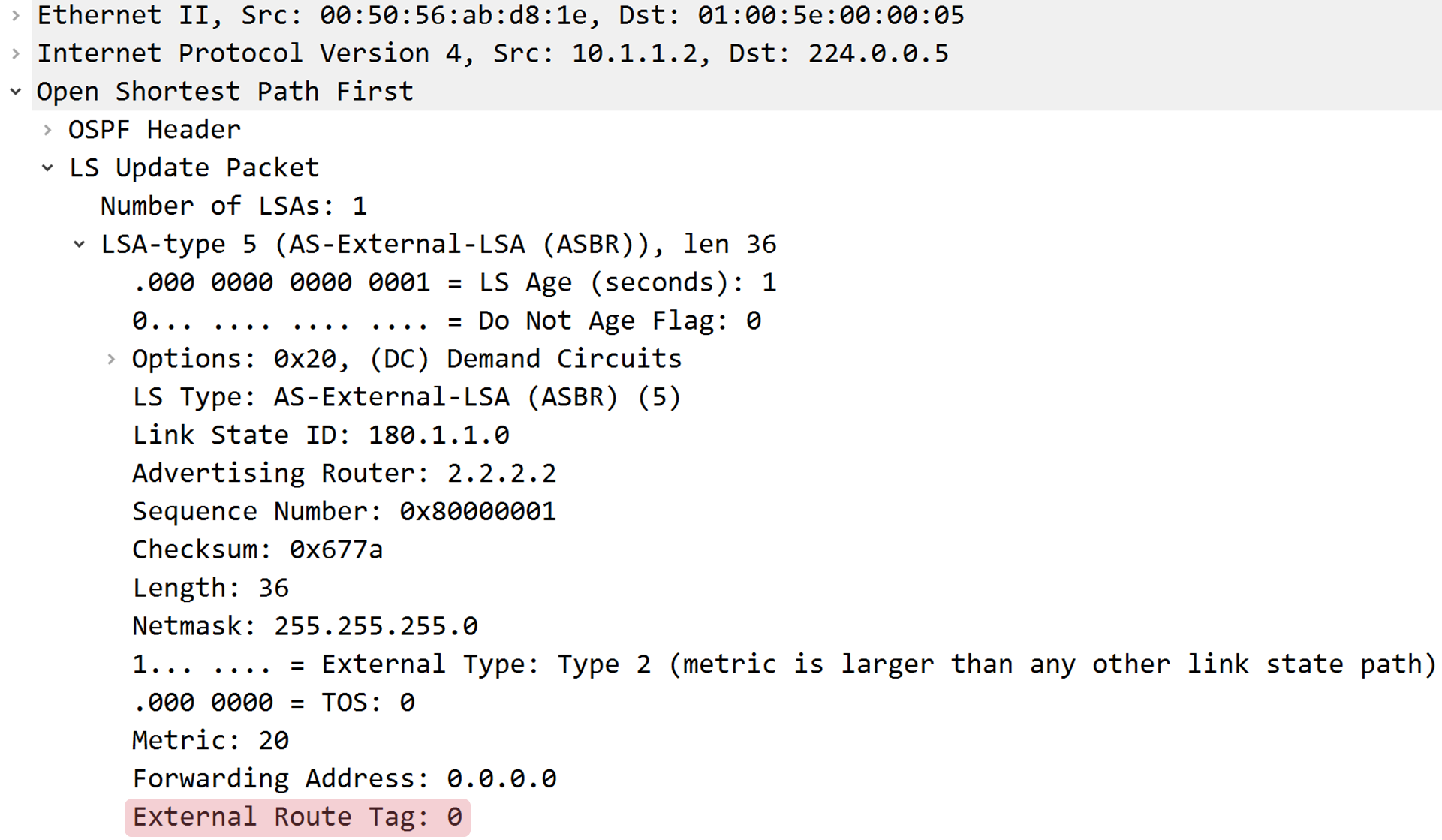Select the External Type Type 2 line
Screen dimensions: 1442x840
click(x=784, y=664)
